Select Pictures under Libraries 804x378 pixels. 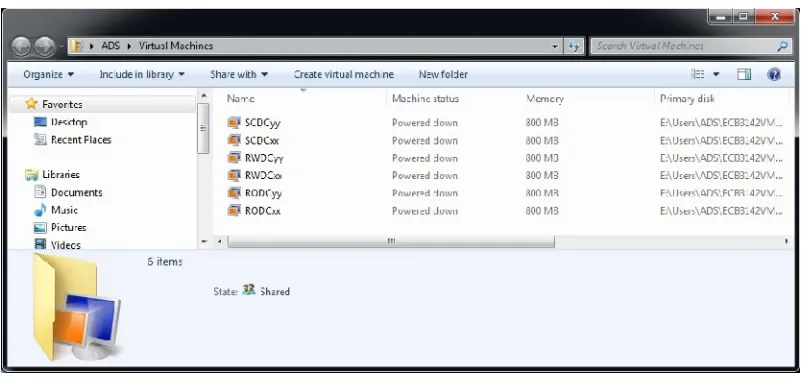click(x=68, y=227)
